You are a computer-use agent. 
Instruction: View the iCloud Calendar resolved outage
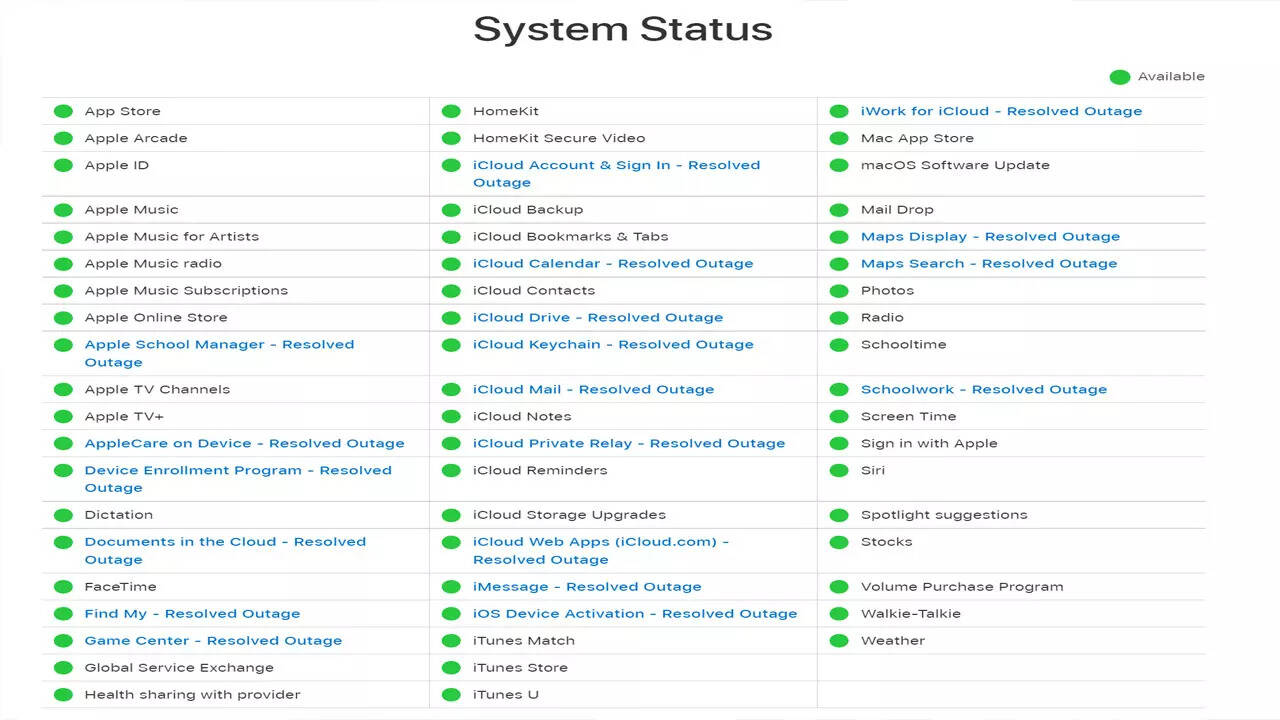click(613, 264)
